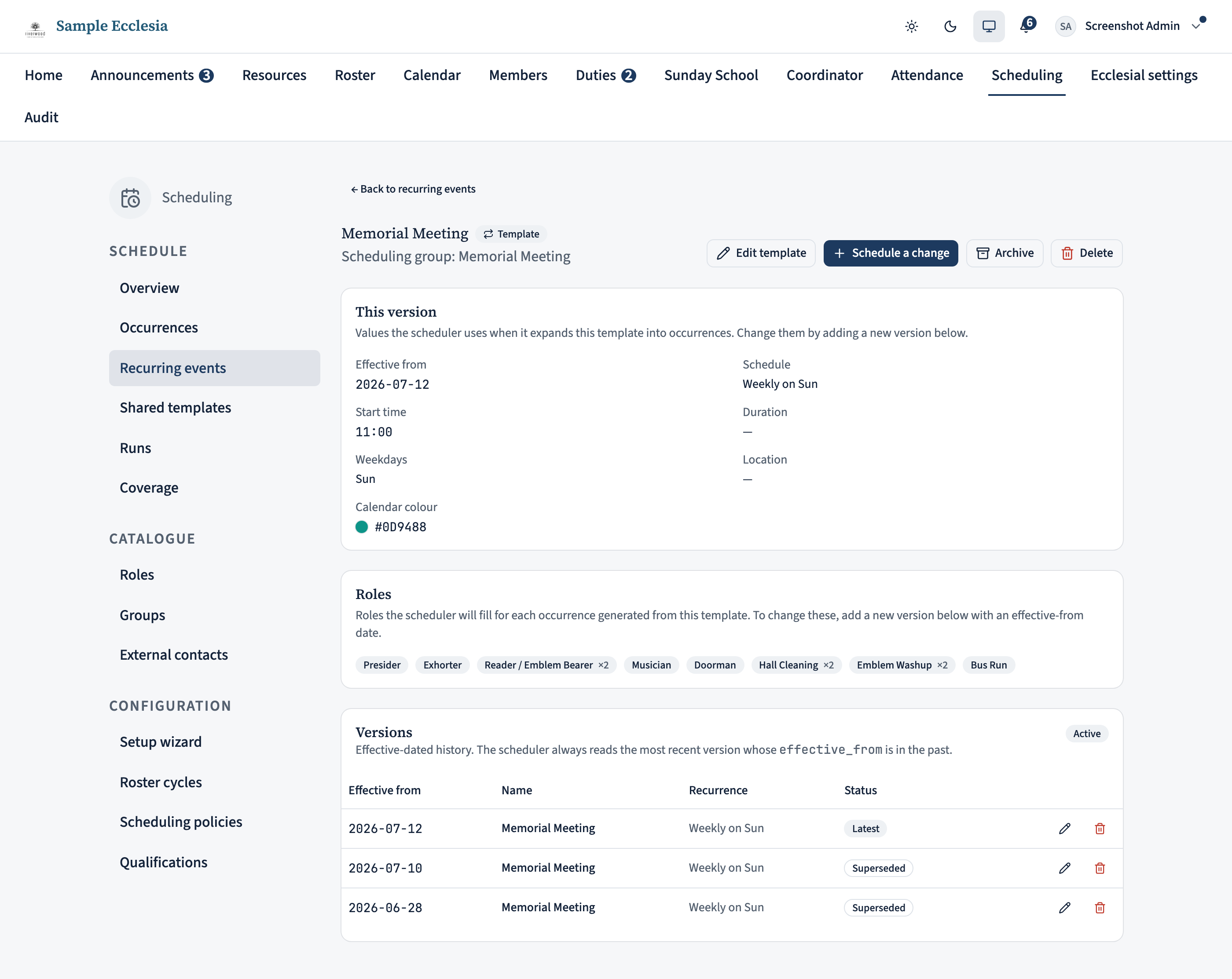Viewport: 1232px width, 979px height.
Task: Click the Edit template button
Action: [x=761, y=253]
